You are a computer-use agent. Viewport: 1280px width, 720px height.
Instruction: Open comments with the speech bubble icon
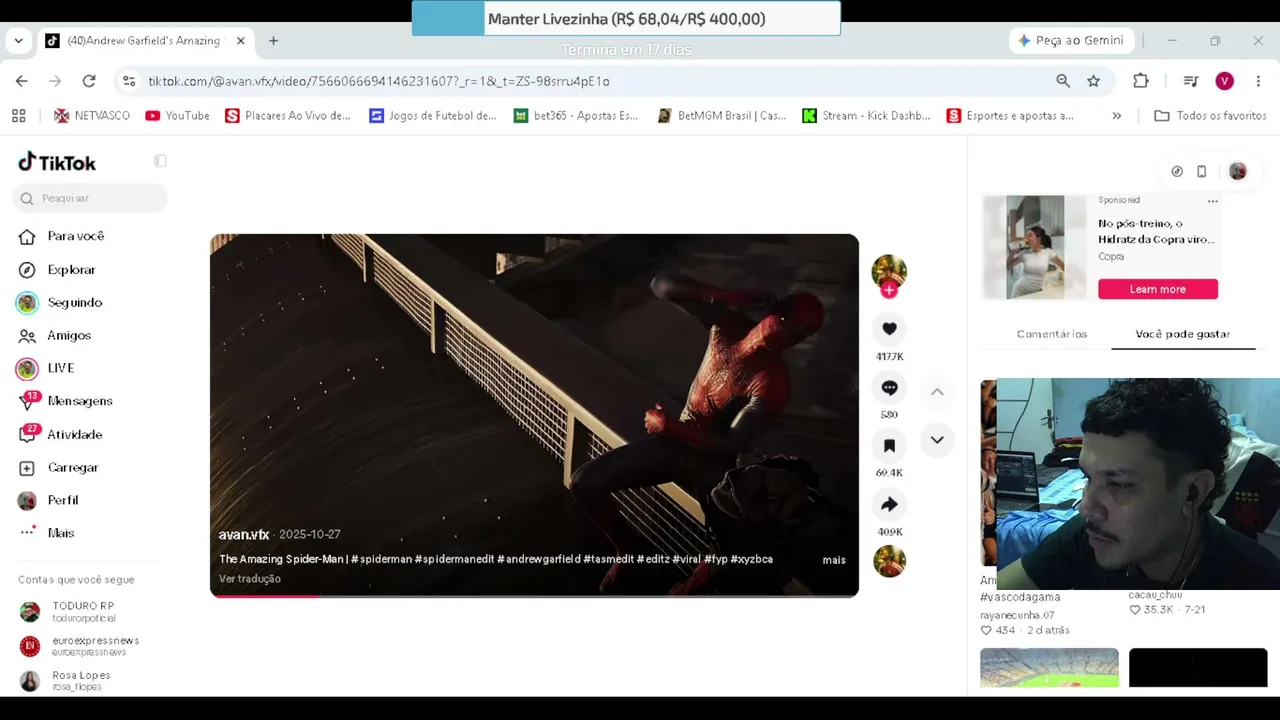coord(889,388)
